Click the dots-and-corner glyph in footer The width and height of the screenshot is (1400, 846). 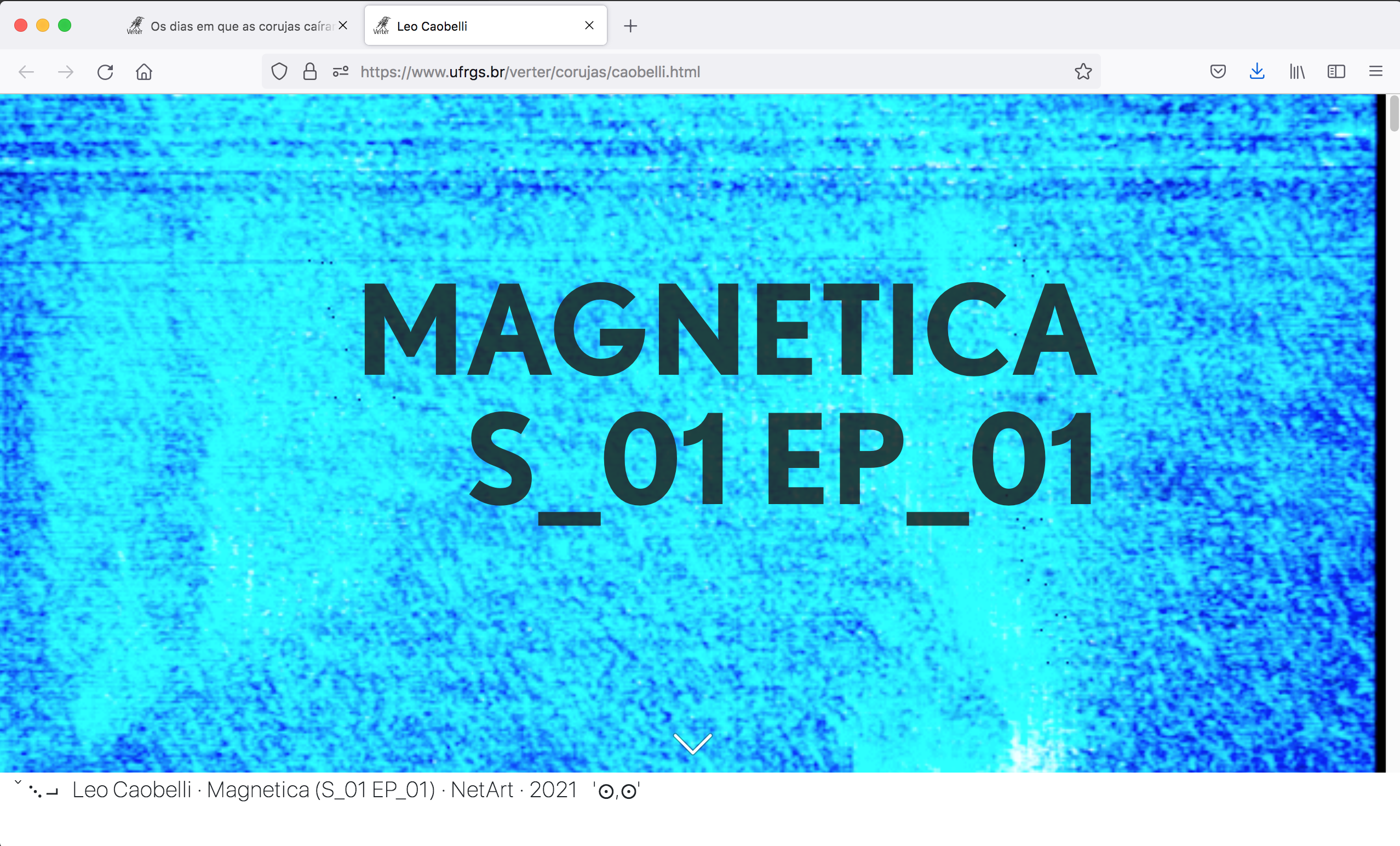point(44,791)
